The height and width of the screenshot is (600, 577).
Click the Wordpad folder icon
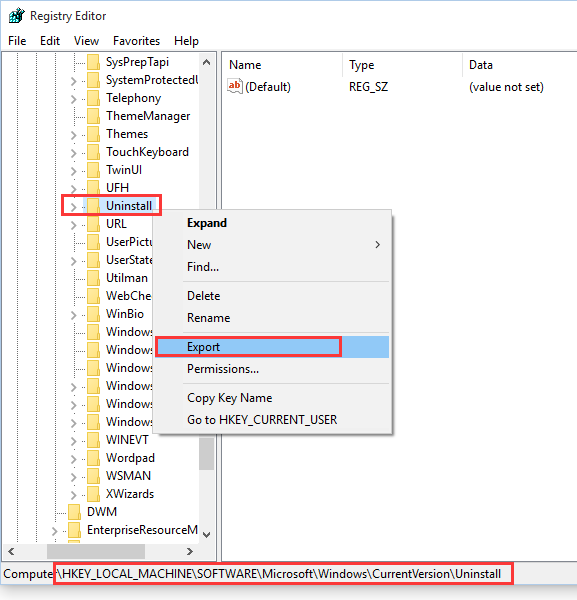coord(93,458)
